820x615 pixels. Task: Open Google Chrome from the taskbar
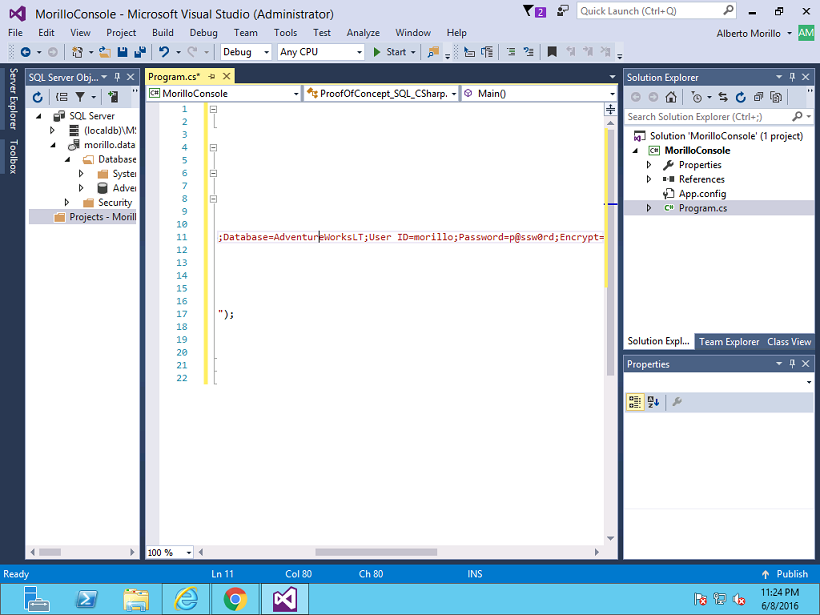(x=235, y=599)
